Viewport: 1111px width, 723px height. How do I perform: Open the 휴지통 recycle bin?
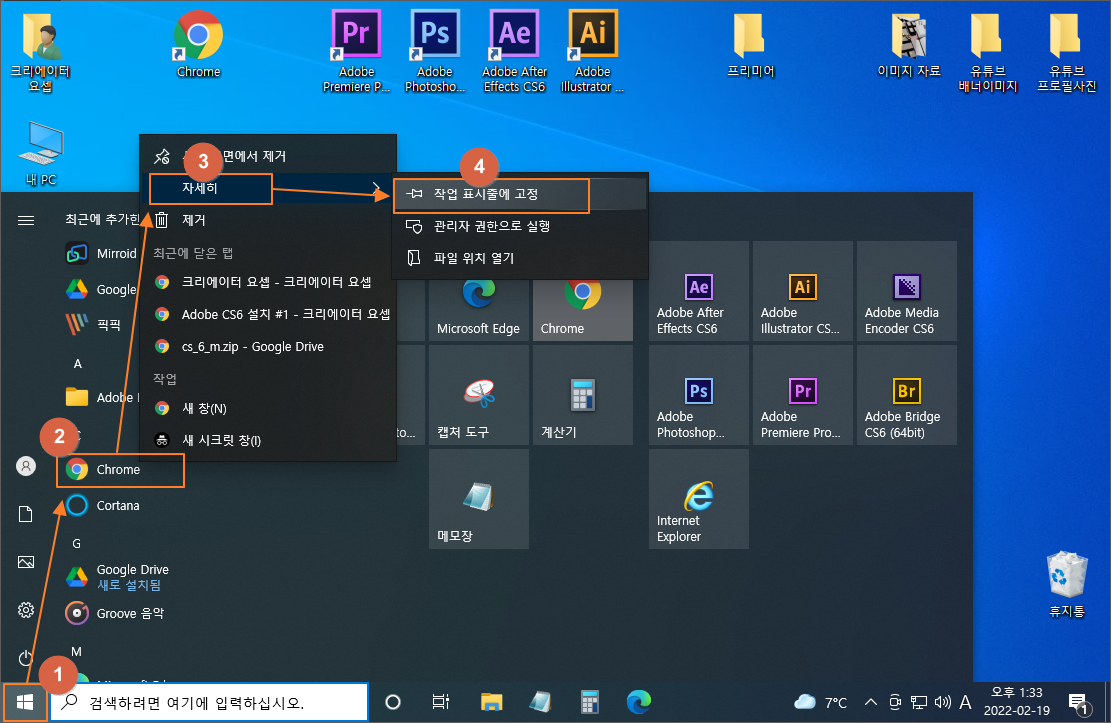pyautogui.click(x=1066, y=584)
